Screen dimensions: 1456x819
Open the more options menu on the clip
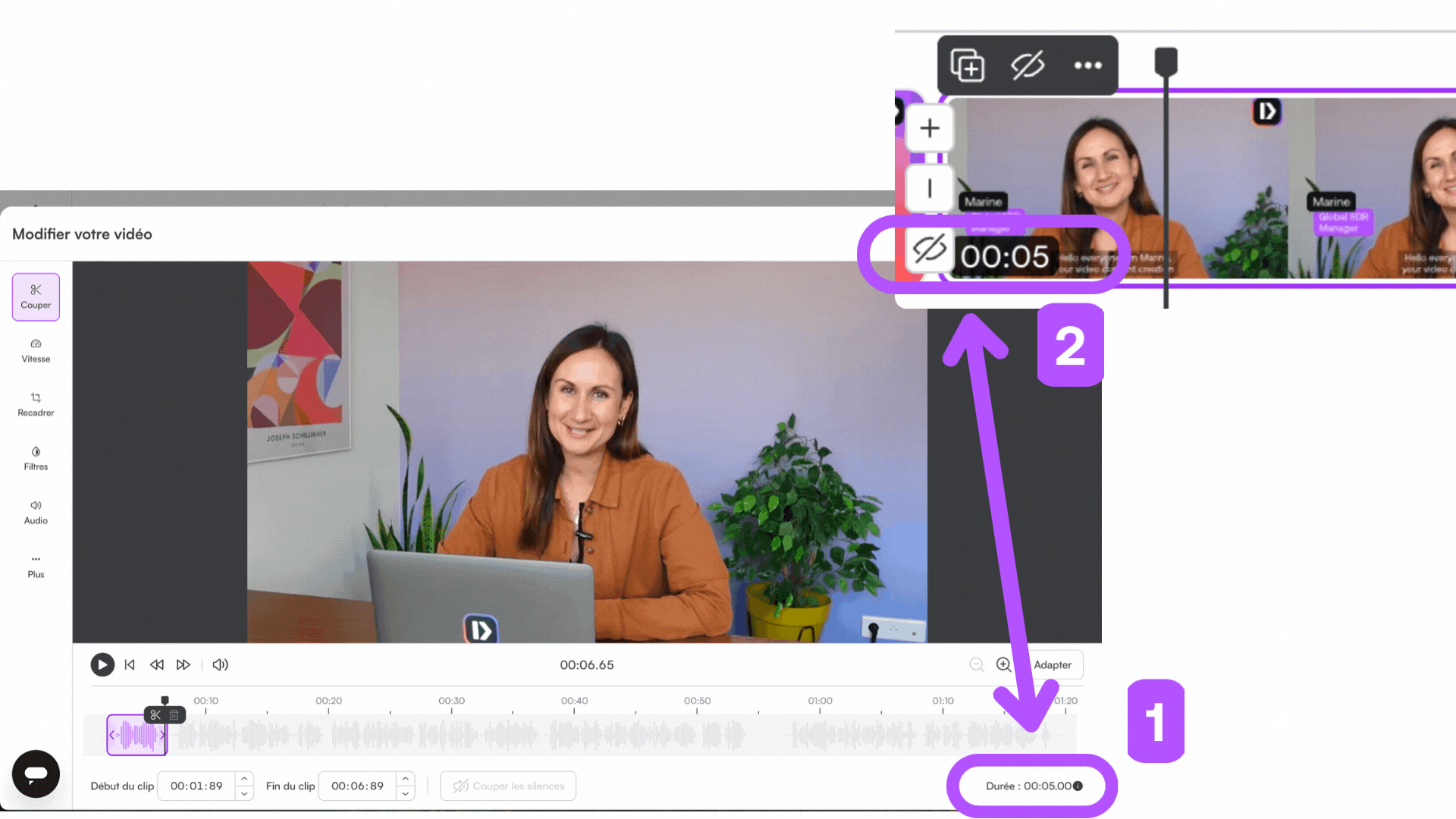[1088, 65]
